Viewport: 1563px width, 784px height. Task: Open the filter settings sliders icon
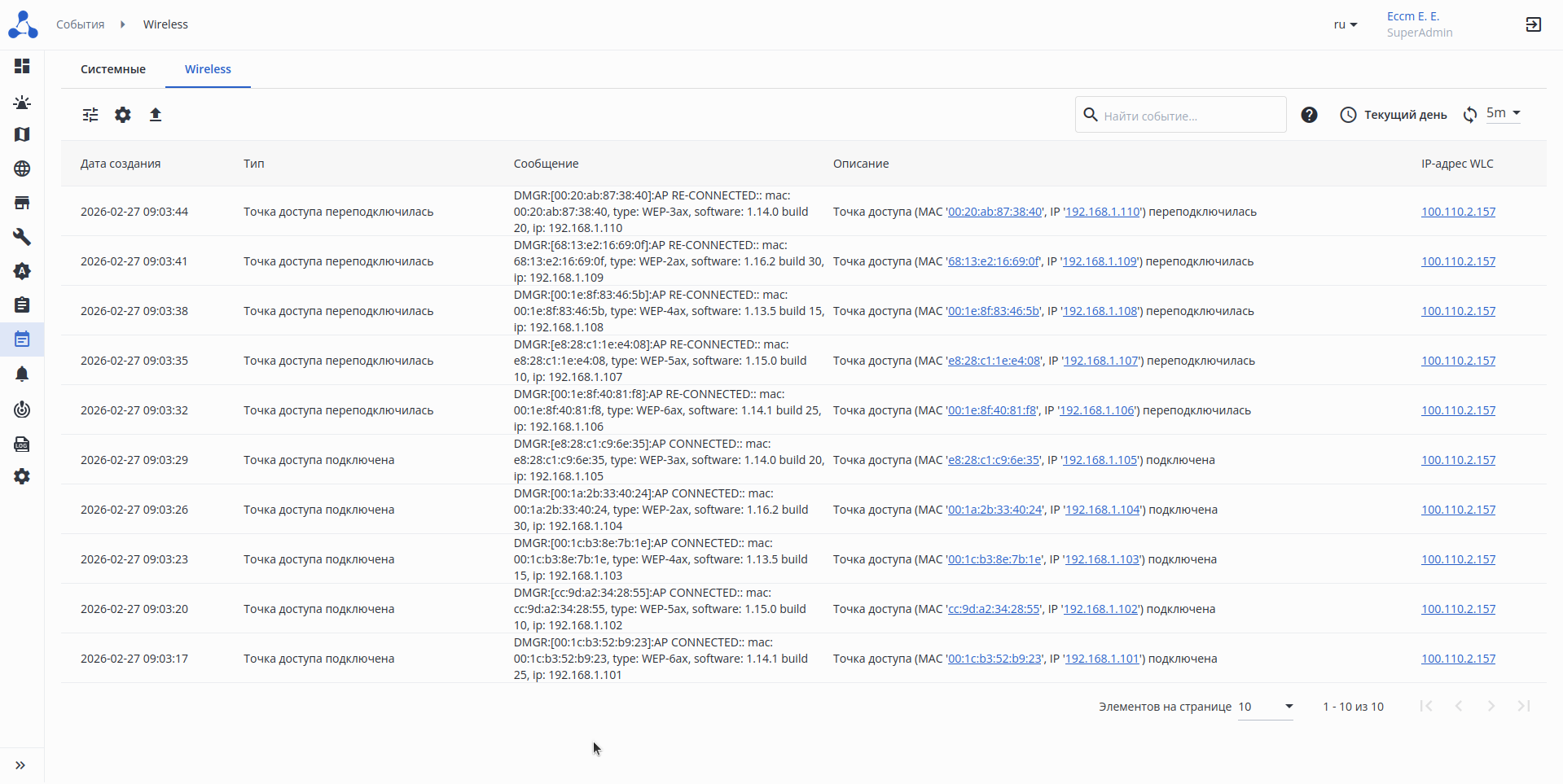click(x=90, y=115)
